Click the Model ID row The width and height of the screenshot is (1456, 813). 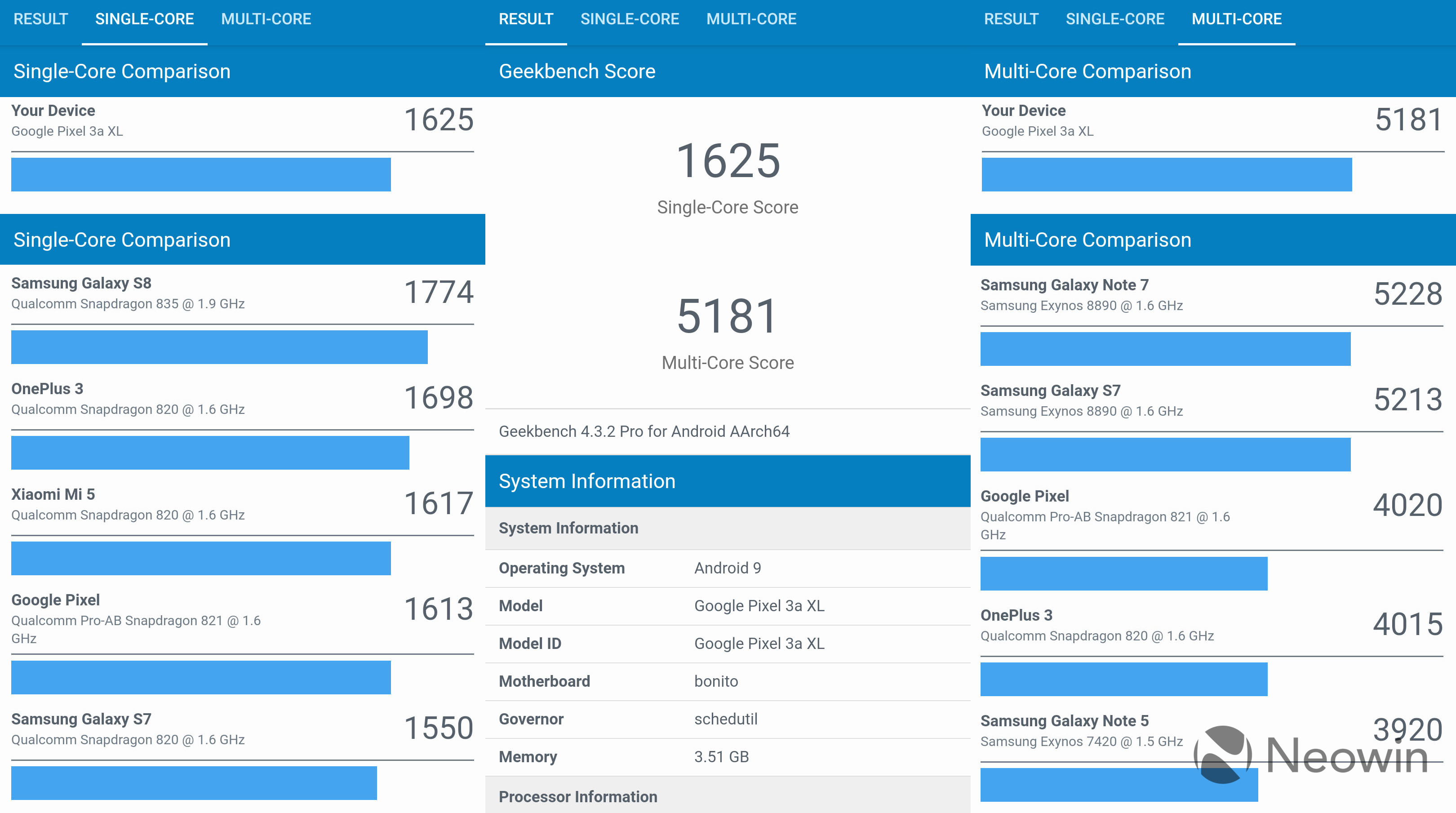click(x=728, y=644)
